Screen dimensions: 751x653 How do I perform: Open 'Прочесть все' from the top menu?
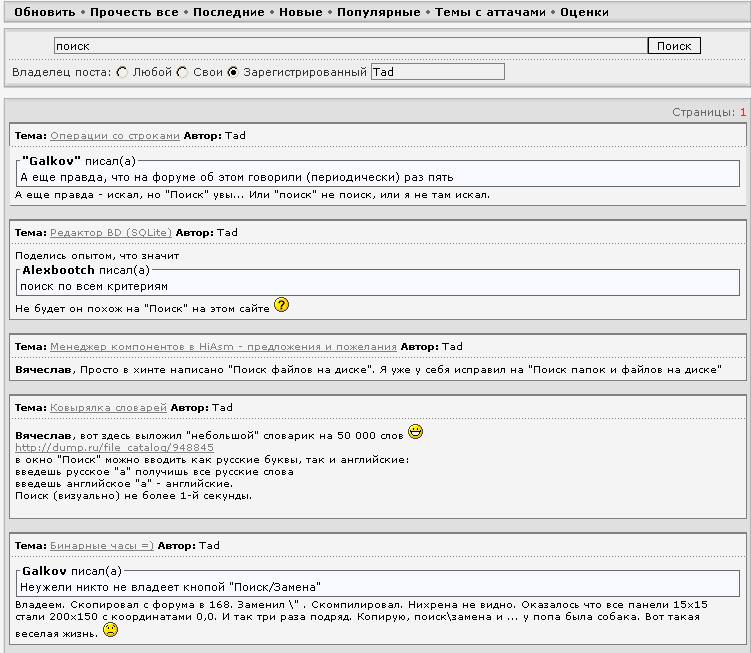point(133,12)
